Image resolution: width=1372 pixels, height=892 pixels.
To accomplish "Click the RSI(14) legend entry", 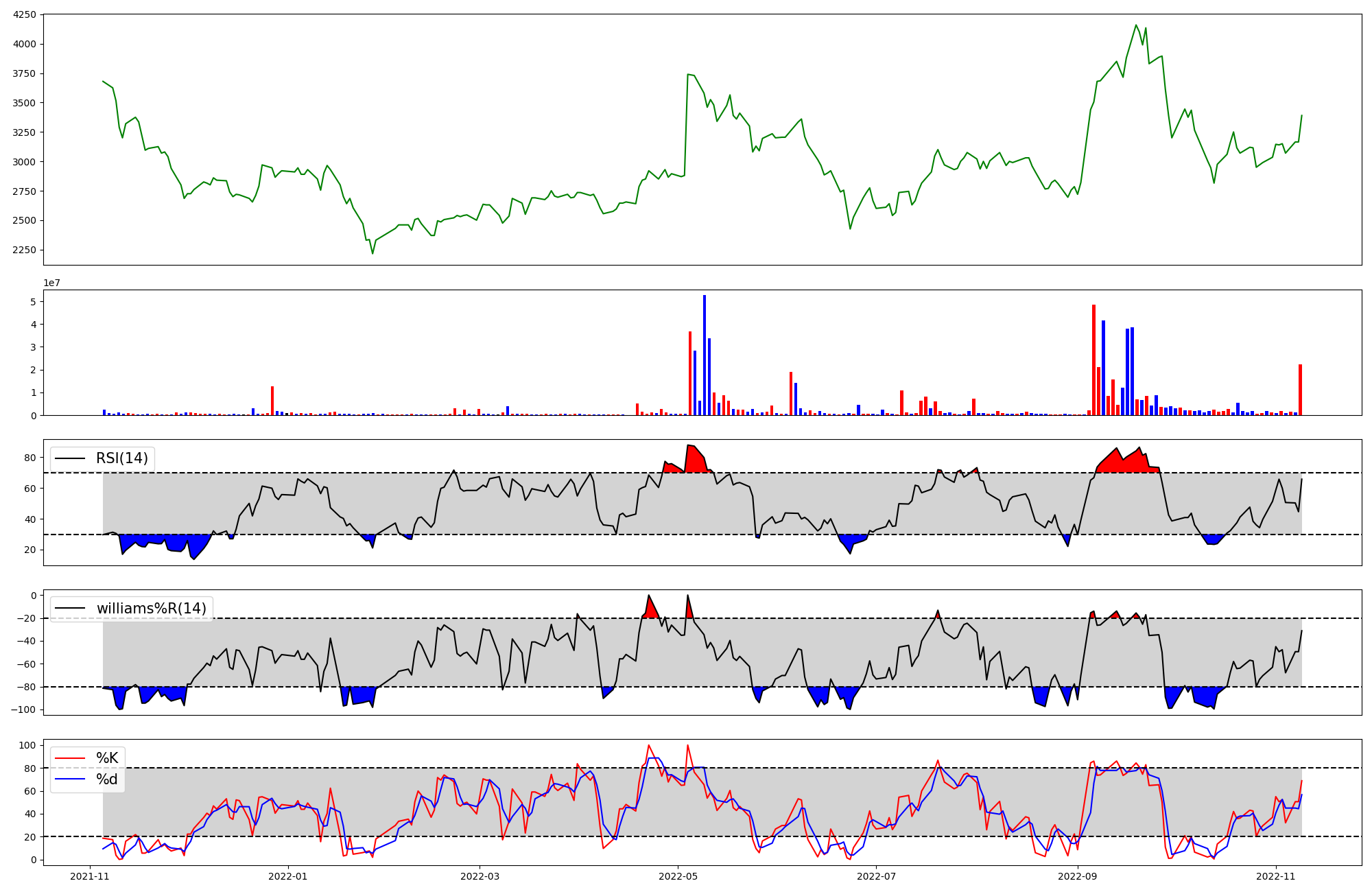I will click(x=121, y=458).
